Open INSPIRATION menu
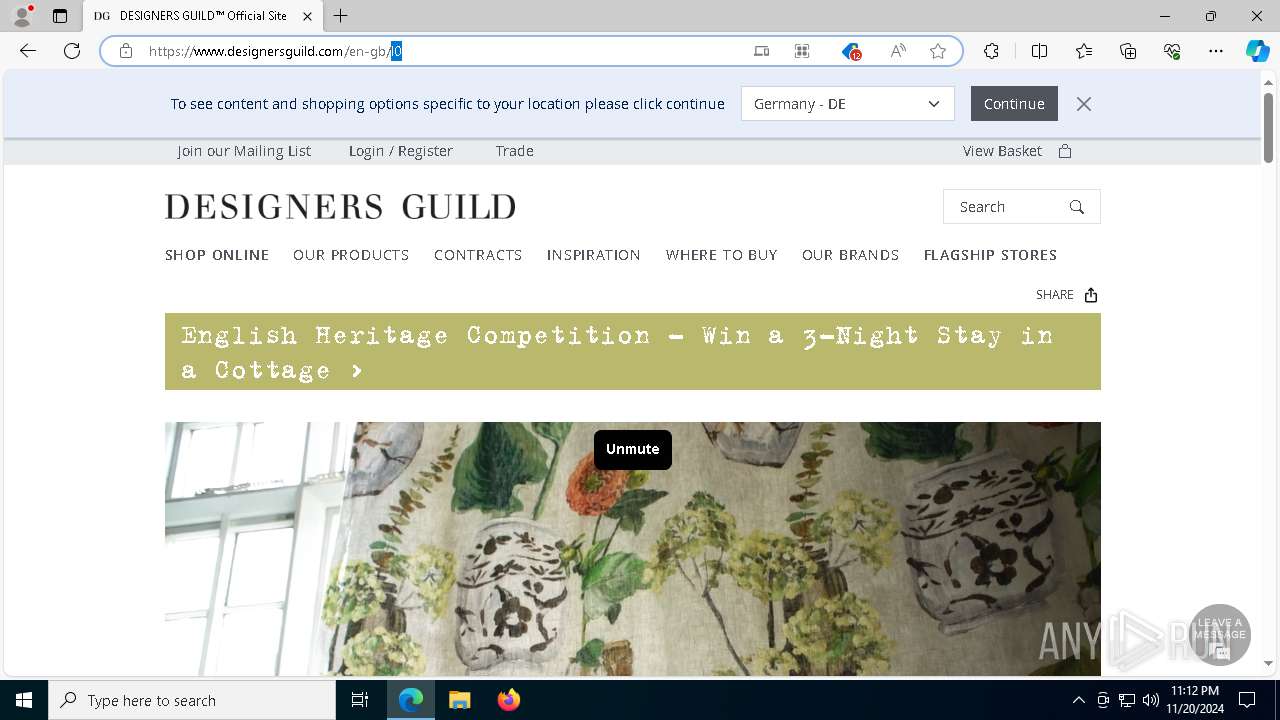Image resolution: width=1280 pixels, height=720 pixels. 594,255
